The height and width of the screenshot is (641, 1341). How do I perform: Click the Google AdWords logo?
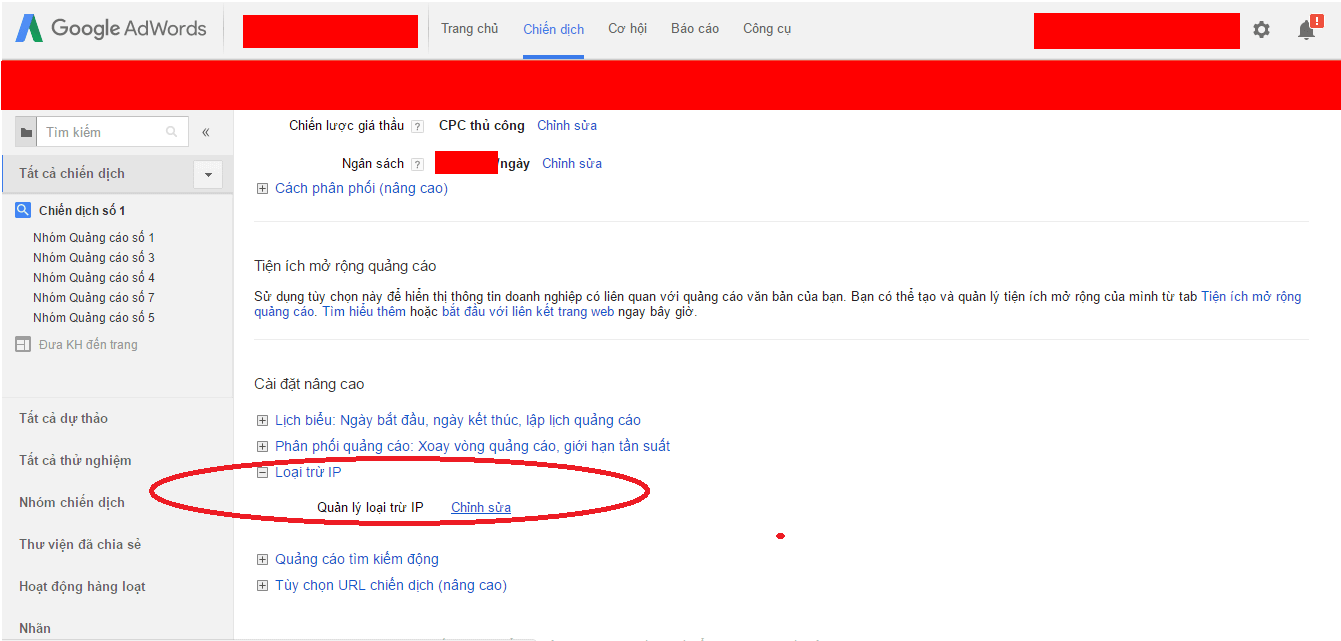coord(110,29)
